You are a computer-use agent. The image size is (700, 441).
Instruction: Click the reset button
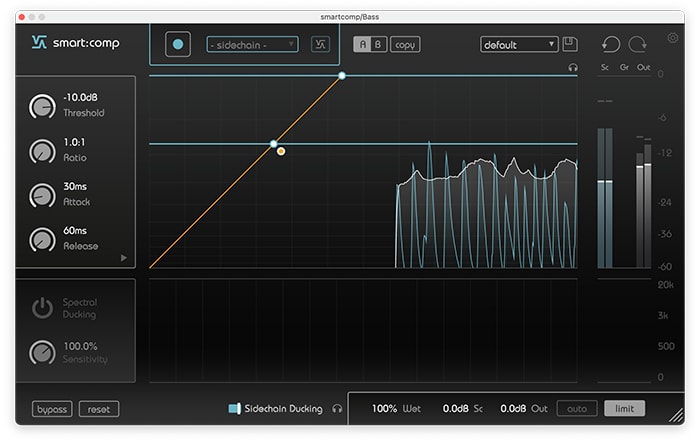(99, 409)
